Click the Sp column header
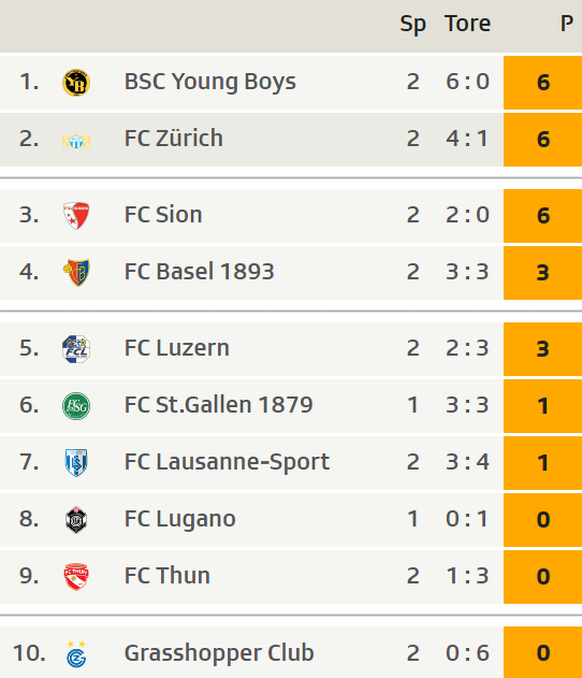The width and height of the screenshot is (582, 678). (413, 24)
